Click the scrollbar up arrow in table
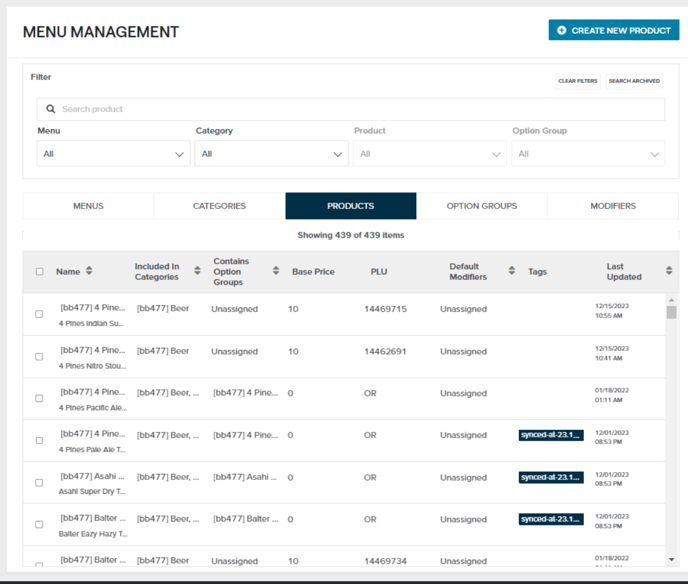 [671, 300]
